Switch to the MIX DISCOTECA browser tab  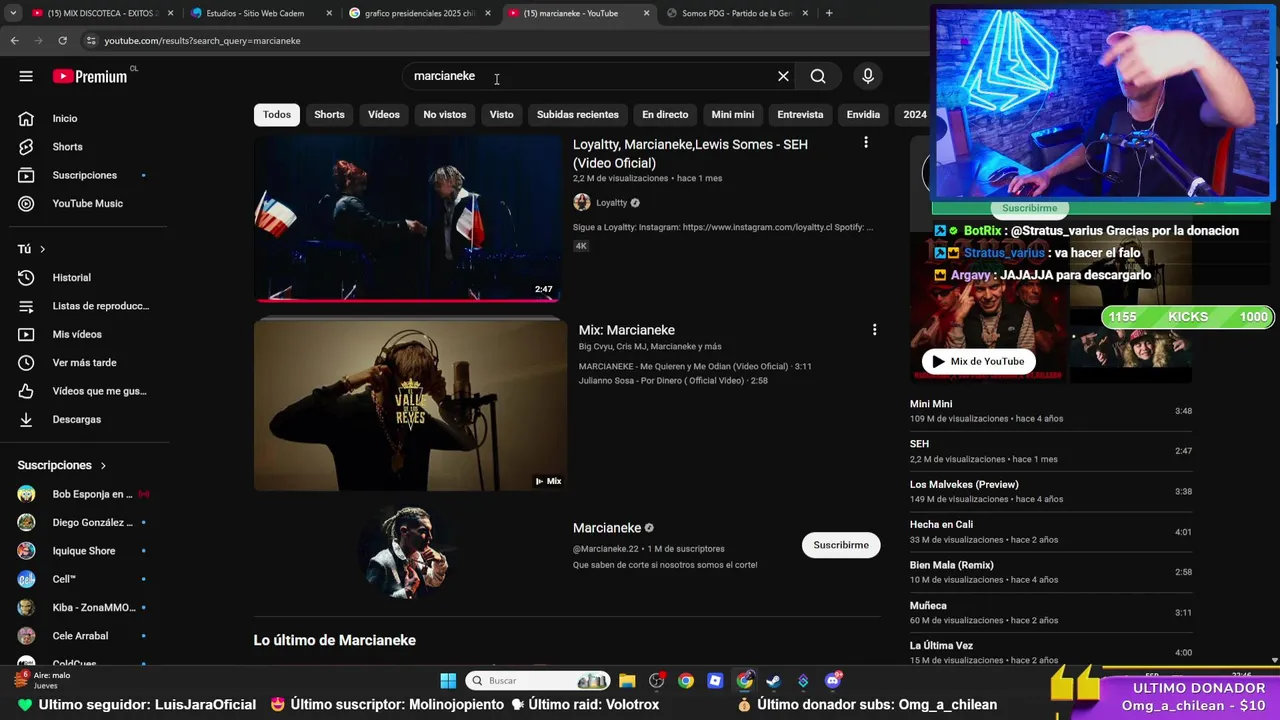coord(100,13)
